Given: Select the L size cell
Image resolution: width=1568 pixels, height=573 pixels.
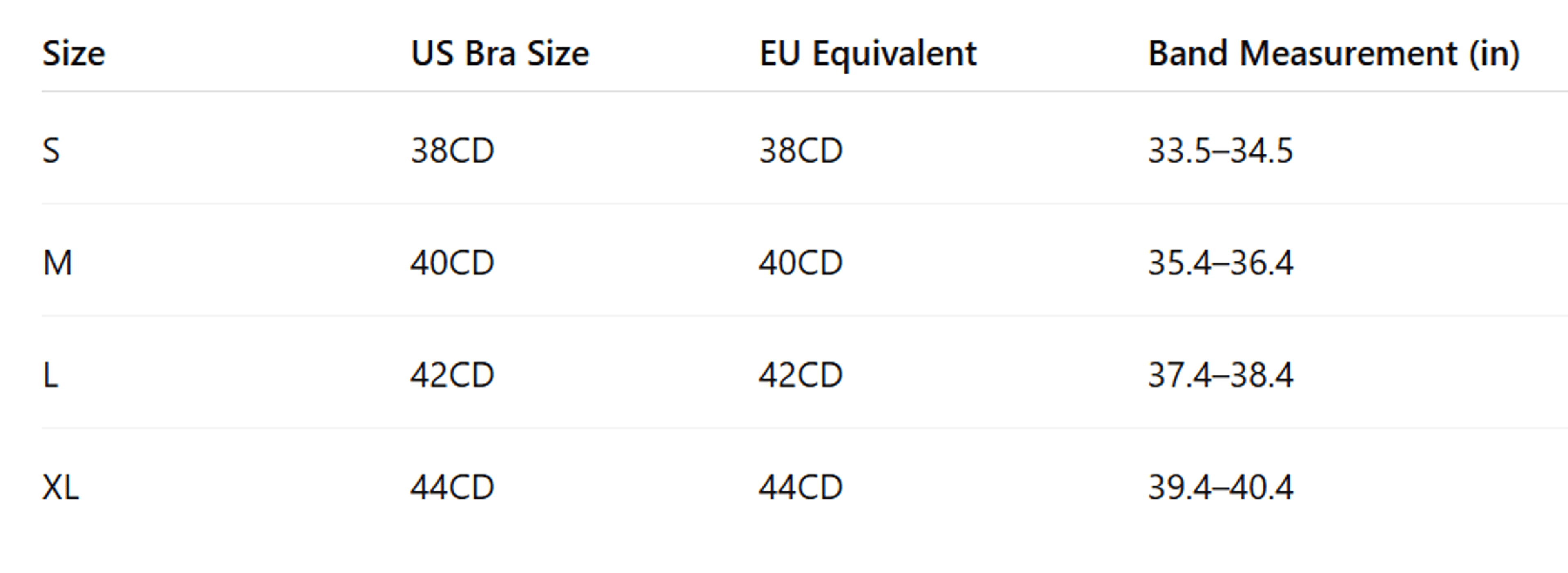Looking at the screenshot, I should 51,375.
